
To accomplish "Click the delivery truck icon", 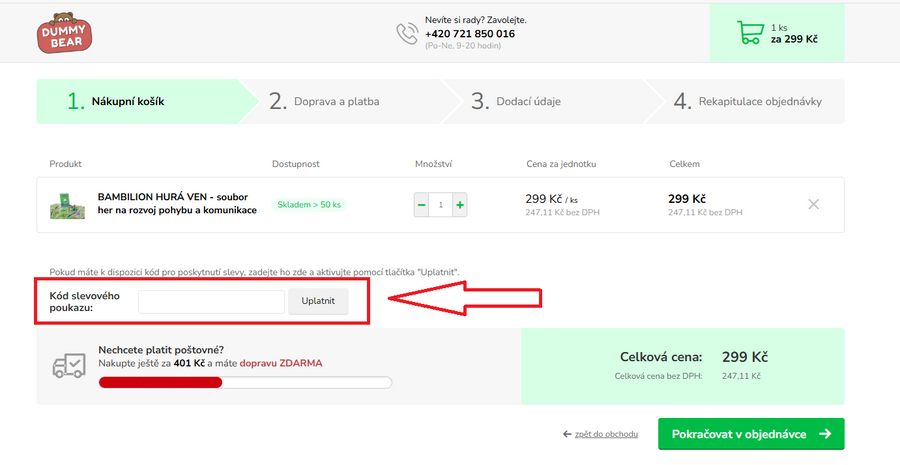I will (x=67, y=364).
